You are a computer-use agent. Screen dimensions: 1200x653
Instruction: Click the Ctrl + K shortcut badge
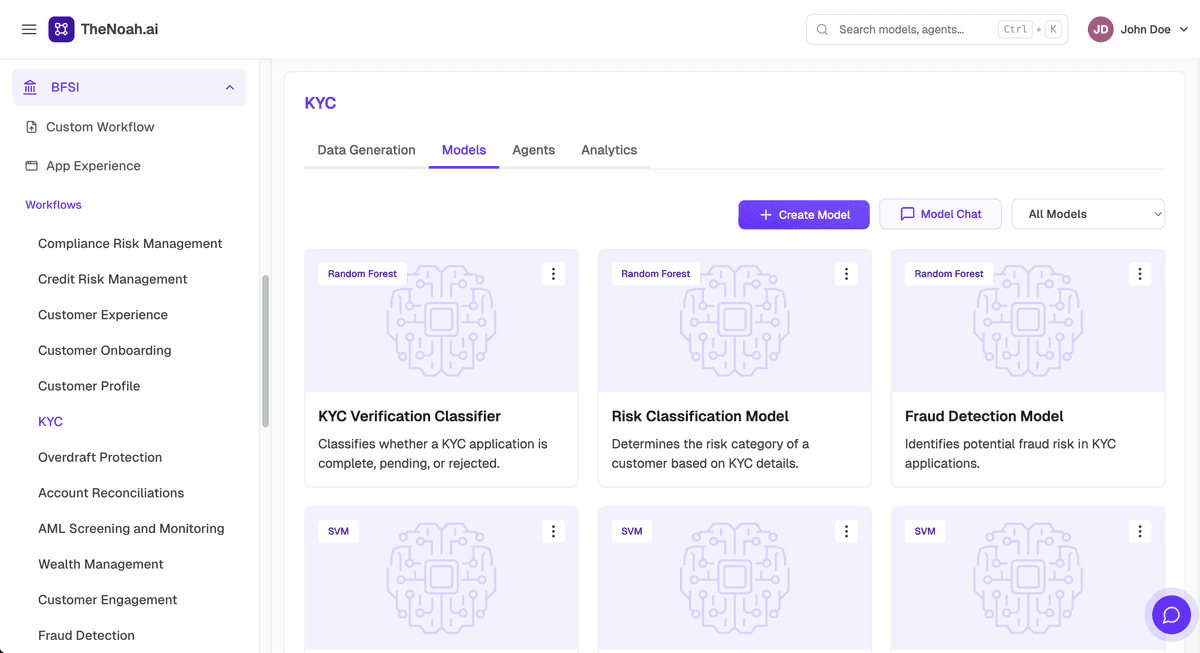tap(1029, 29)
